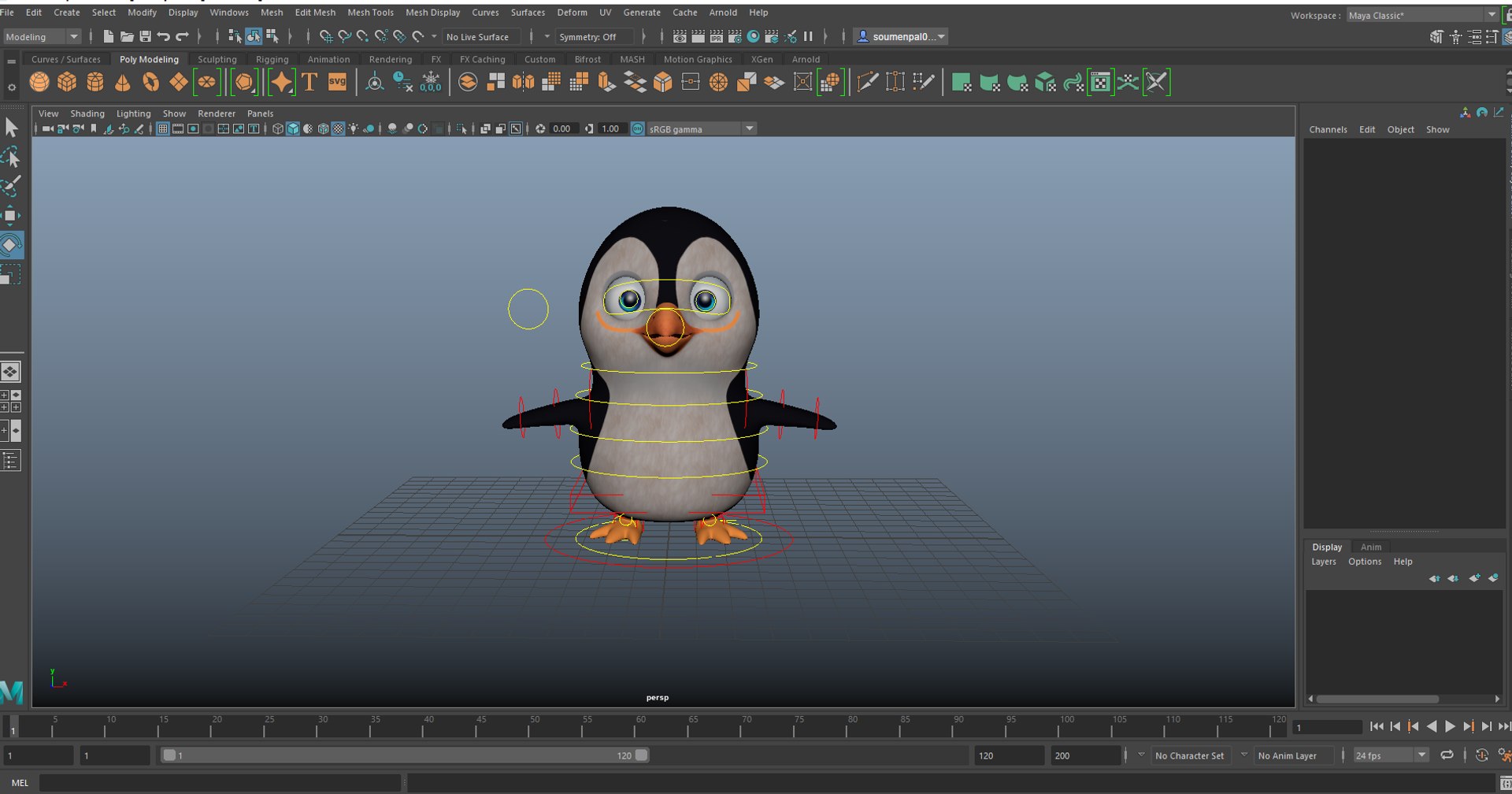1512x794 pixels.
Task: Create a polygon plane from the shelf
Action: (x=179, y=82)
